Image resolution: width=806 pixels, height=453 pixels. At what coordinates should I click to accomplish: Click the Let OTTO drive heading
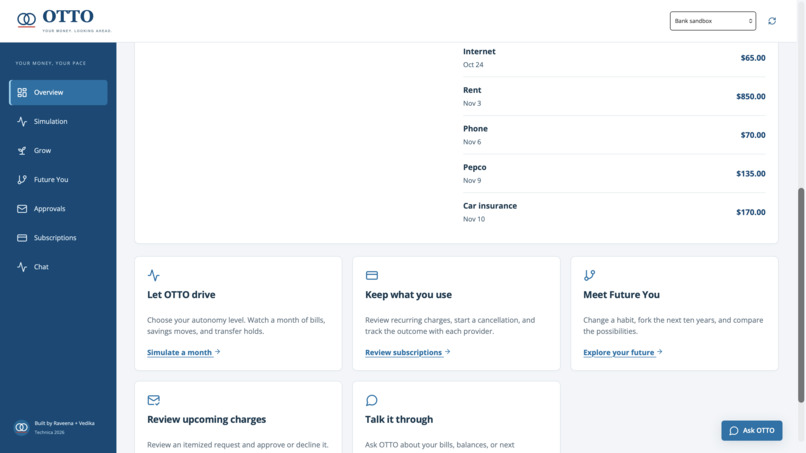tap(181, 295)
